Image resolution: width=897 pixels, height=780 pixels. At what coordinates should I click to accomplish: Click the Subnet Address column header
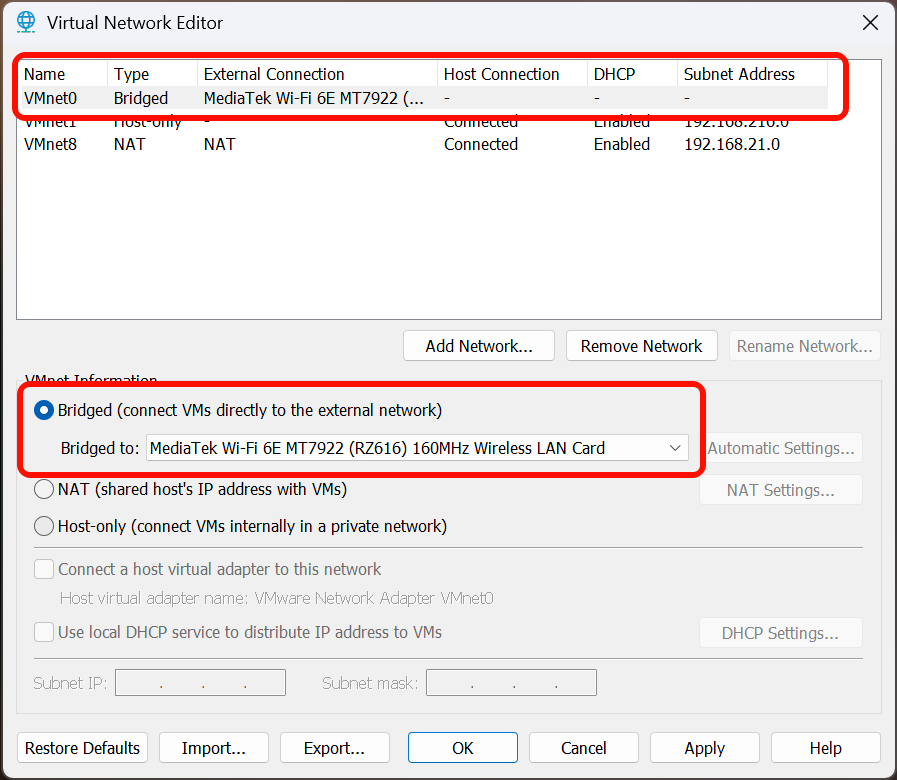[753, 74]
